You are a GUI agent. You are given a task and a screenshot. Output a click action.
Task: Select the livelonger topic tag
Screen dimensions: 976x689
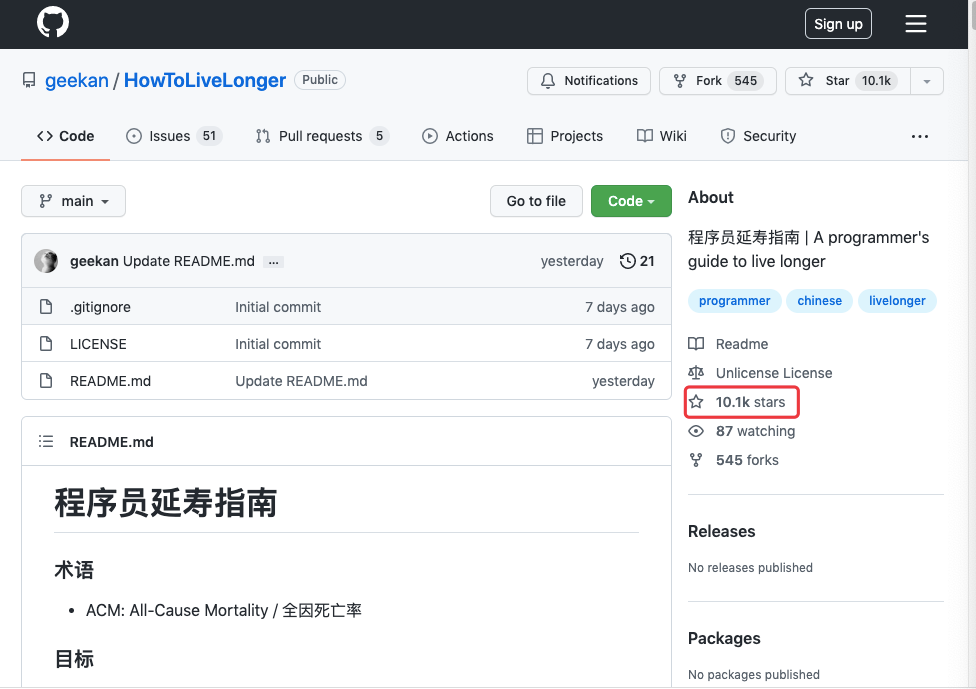pyautogui.click(x=897, y=301)
